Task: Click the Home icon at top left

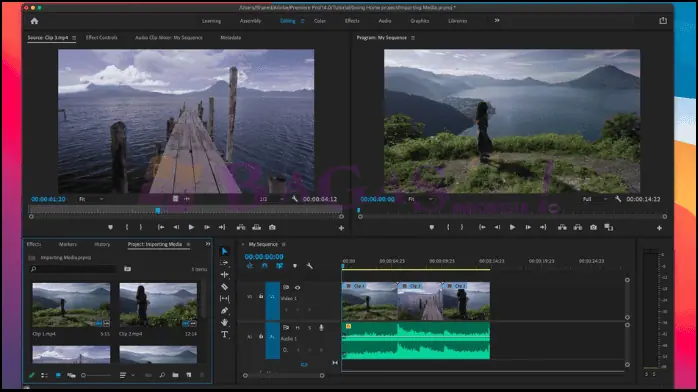Action: click(34, 21)
